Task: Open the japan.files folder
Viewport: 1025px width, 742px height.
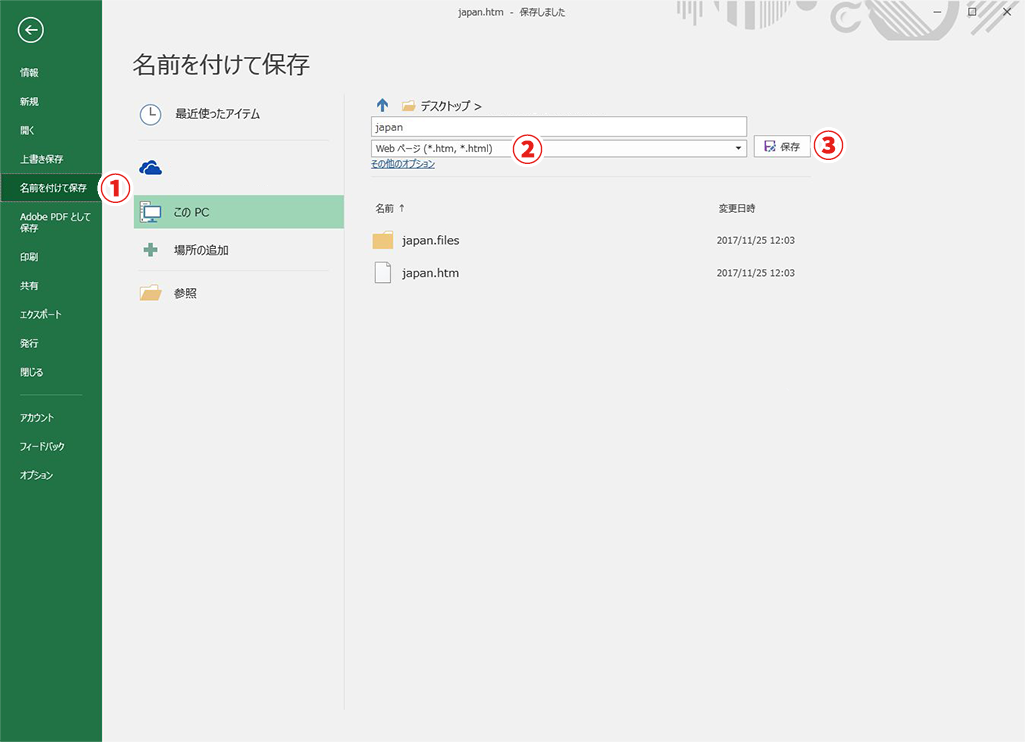Action: click(430, 240)
